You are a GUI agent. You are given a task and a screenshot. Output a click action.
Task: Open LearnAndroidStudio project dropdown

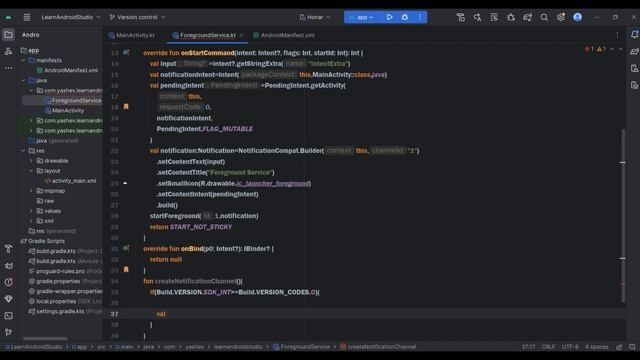[71, 17]
